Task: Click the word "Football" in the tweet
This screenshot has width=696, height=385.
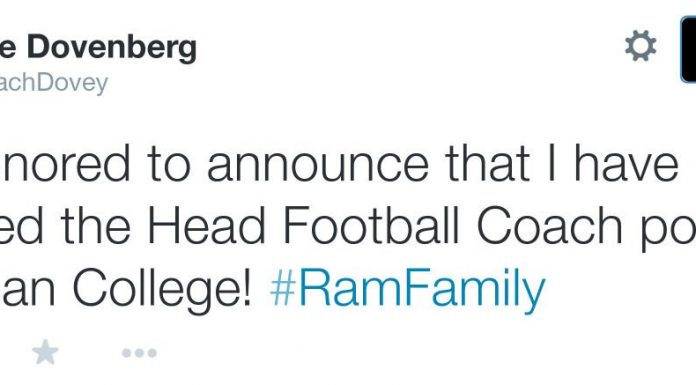Action: click(371, 225)
